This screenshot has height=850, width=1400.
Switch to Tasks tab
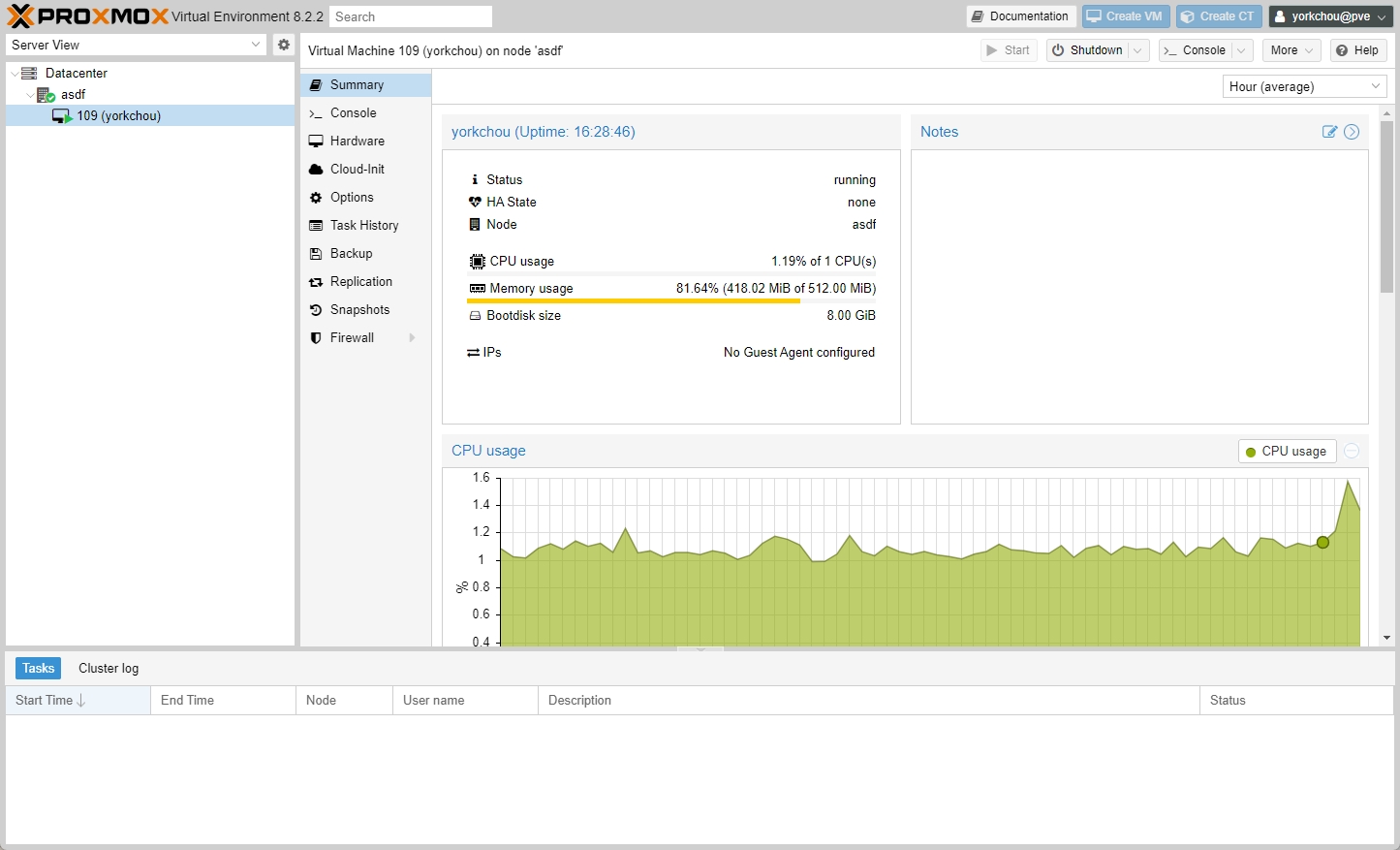(38, 669)
